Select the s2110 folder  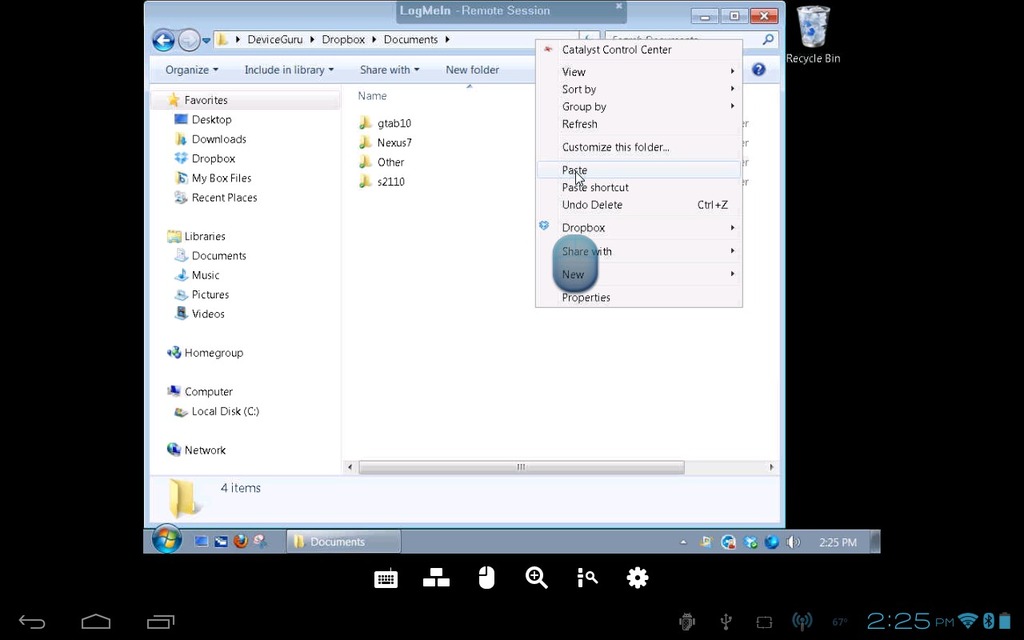coord(382,182)
